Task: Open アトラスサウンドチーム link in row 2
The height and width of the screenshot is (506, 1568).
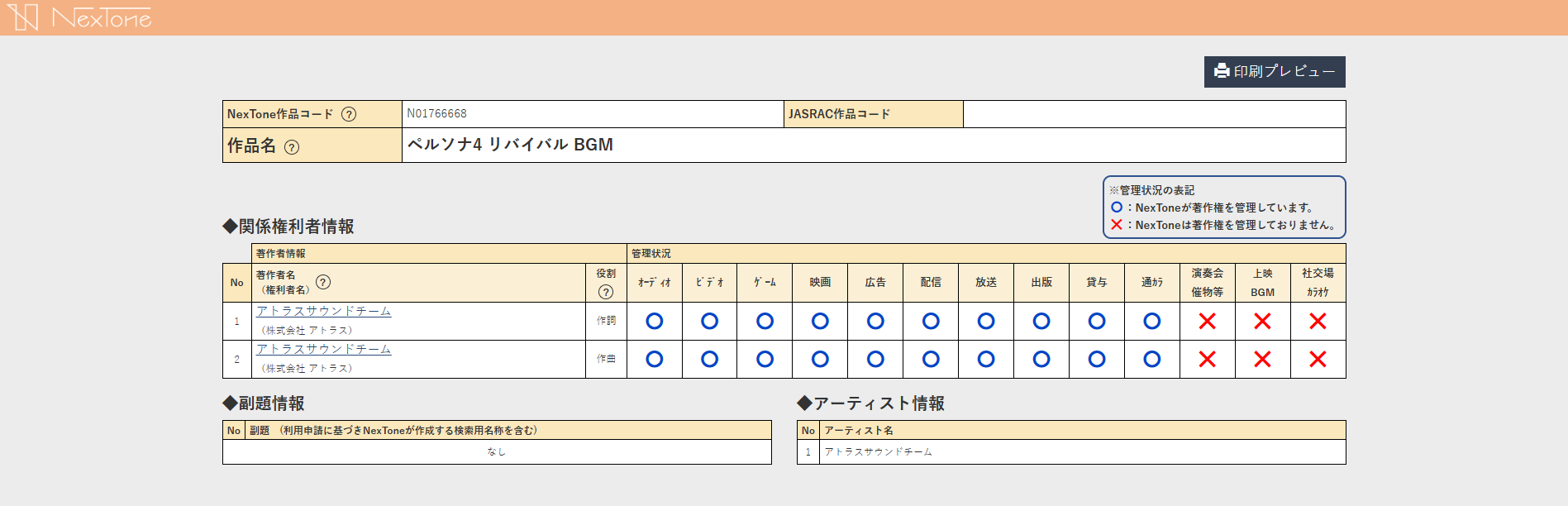Action: 323,349
